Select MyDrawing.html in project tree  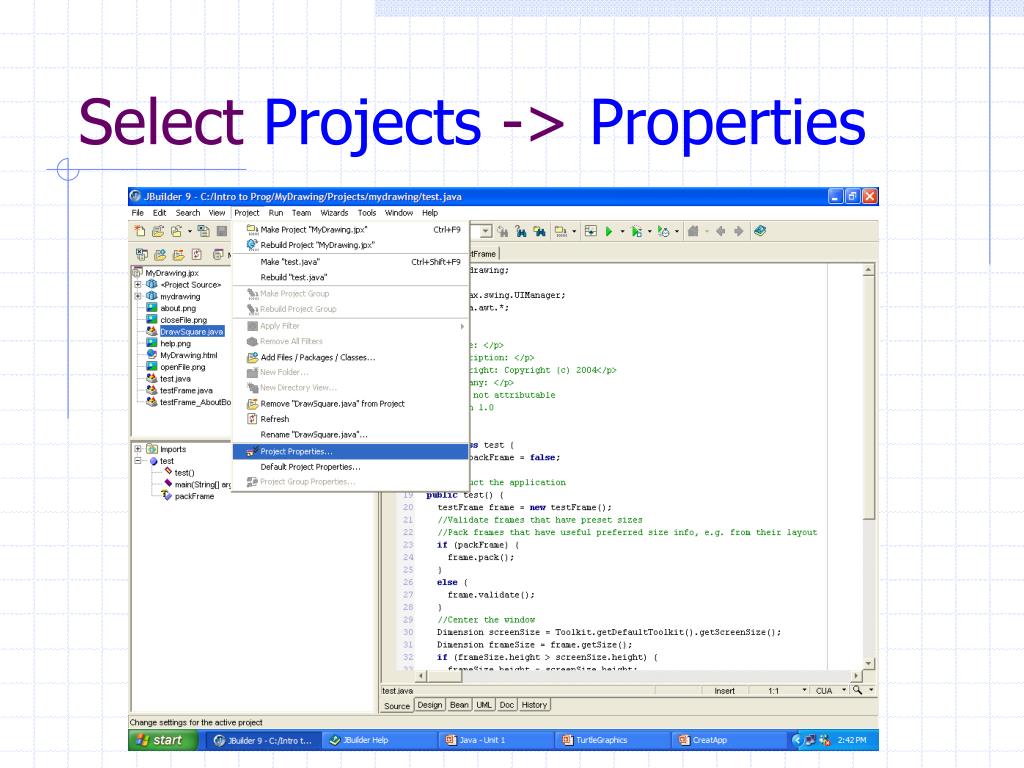tap(189, 355)
